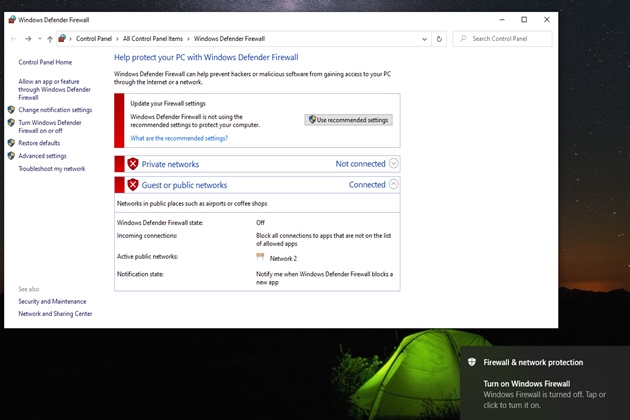
Task: Click Guest or public networks heading
Action: (x=184, y=185)
